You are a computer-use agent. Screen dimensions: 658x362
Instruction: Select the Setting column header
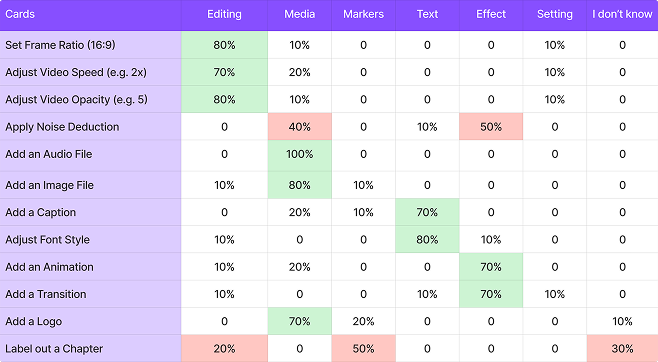(x=555, y=14)
